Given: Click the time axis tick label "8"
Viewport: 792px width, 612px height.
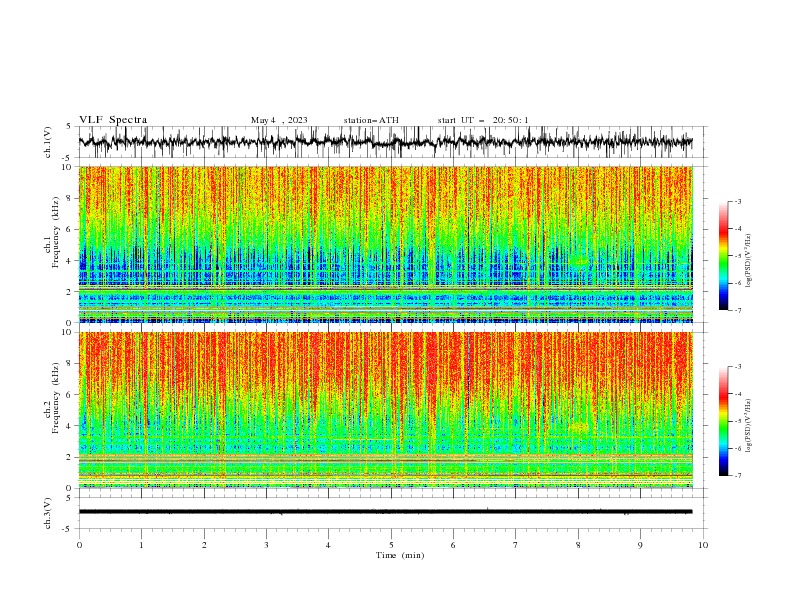Looking at the screenshot, I should 578,545.
